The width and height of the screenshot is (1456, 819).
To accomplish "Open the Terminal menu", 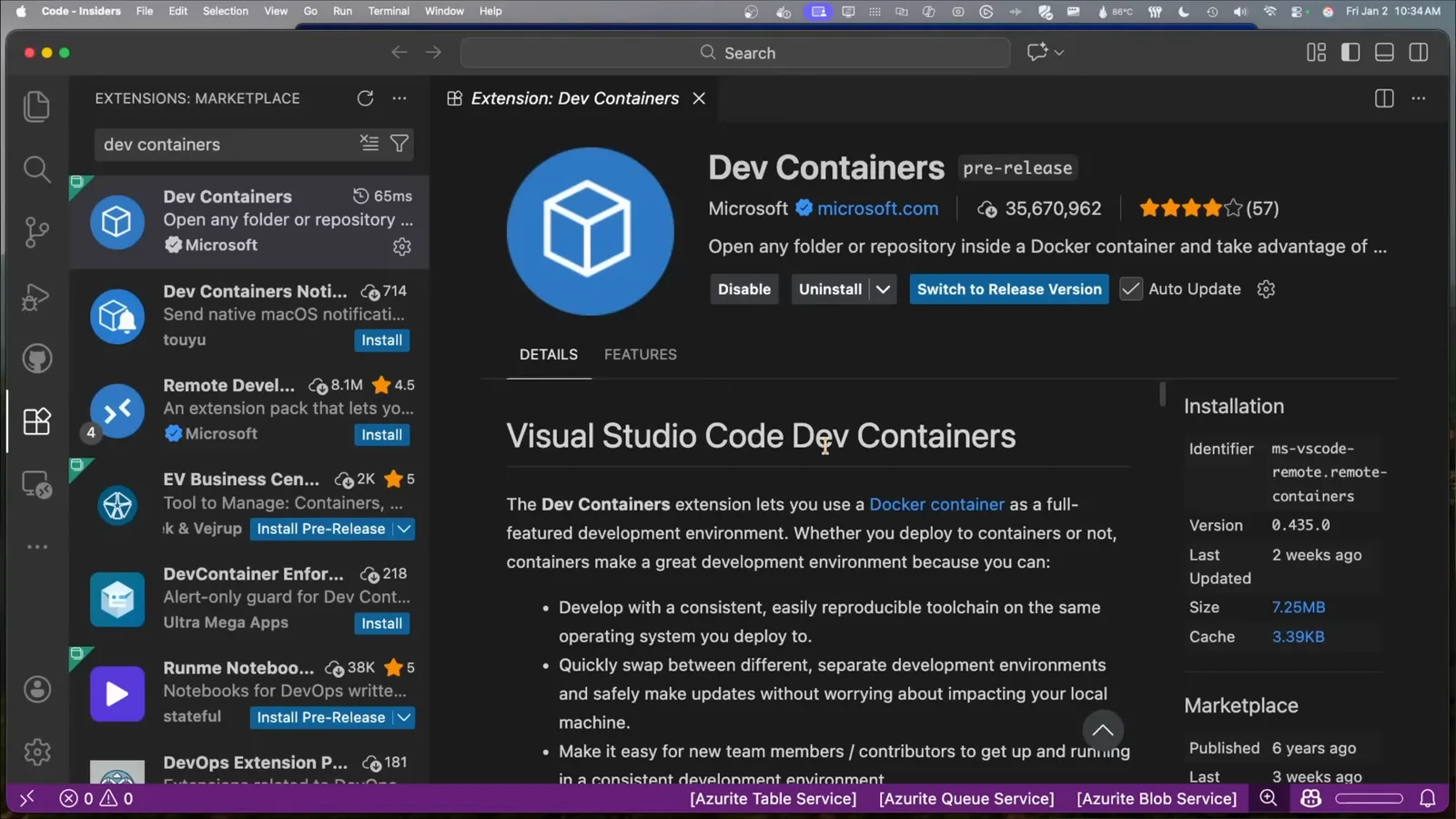I will 389,11.
